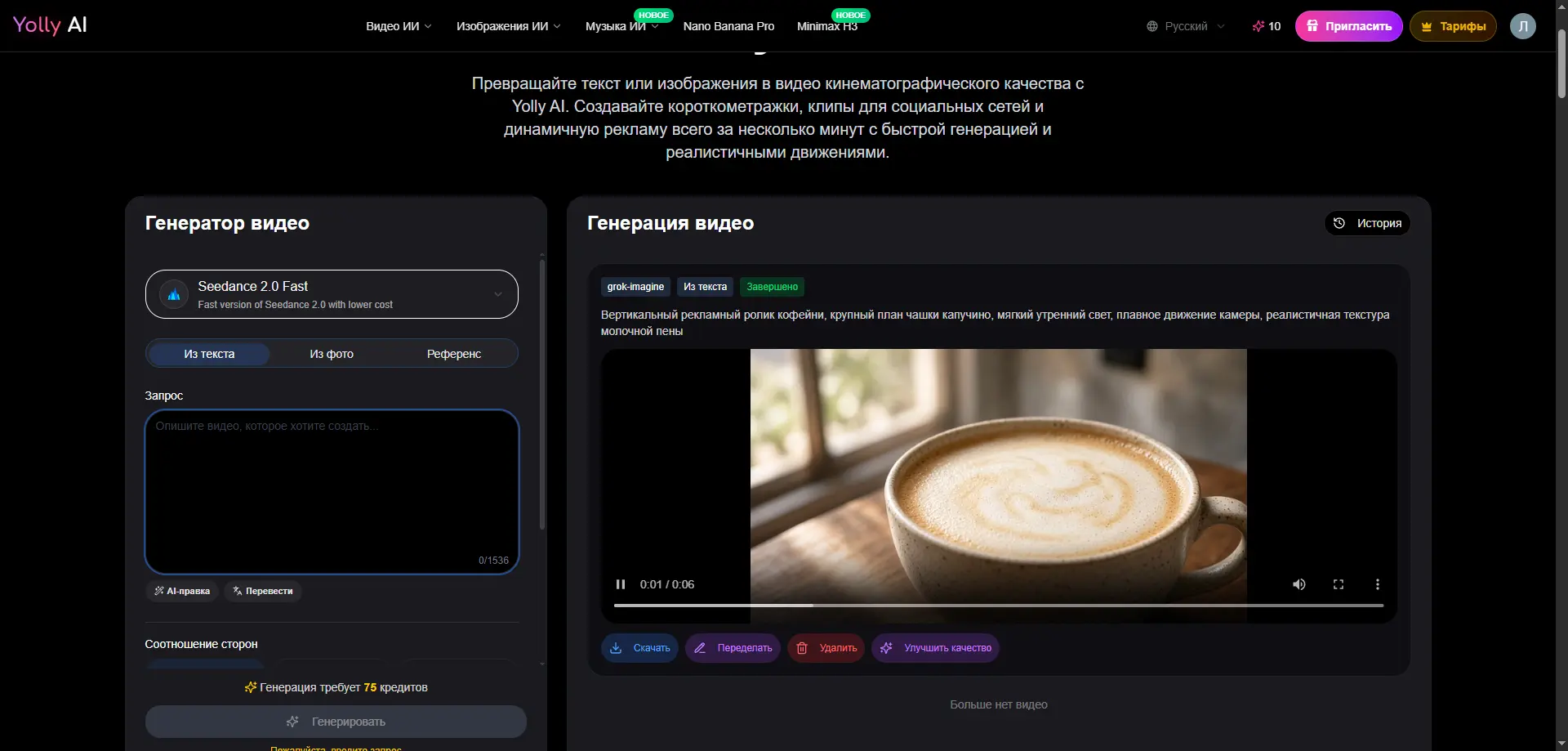Open Nano Banana Pro page
Image resolution: width=1568 pixels, height=751 pixels.
tap(728, 26)
